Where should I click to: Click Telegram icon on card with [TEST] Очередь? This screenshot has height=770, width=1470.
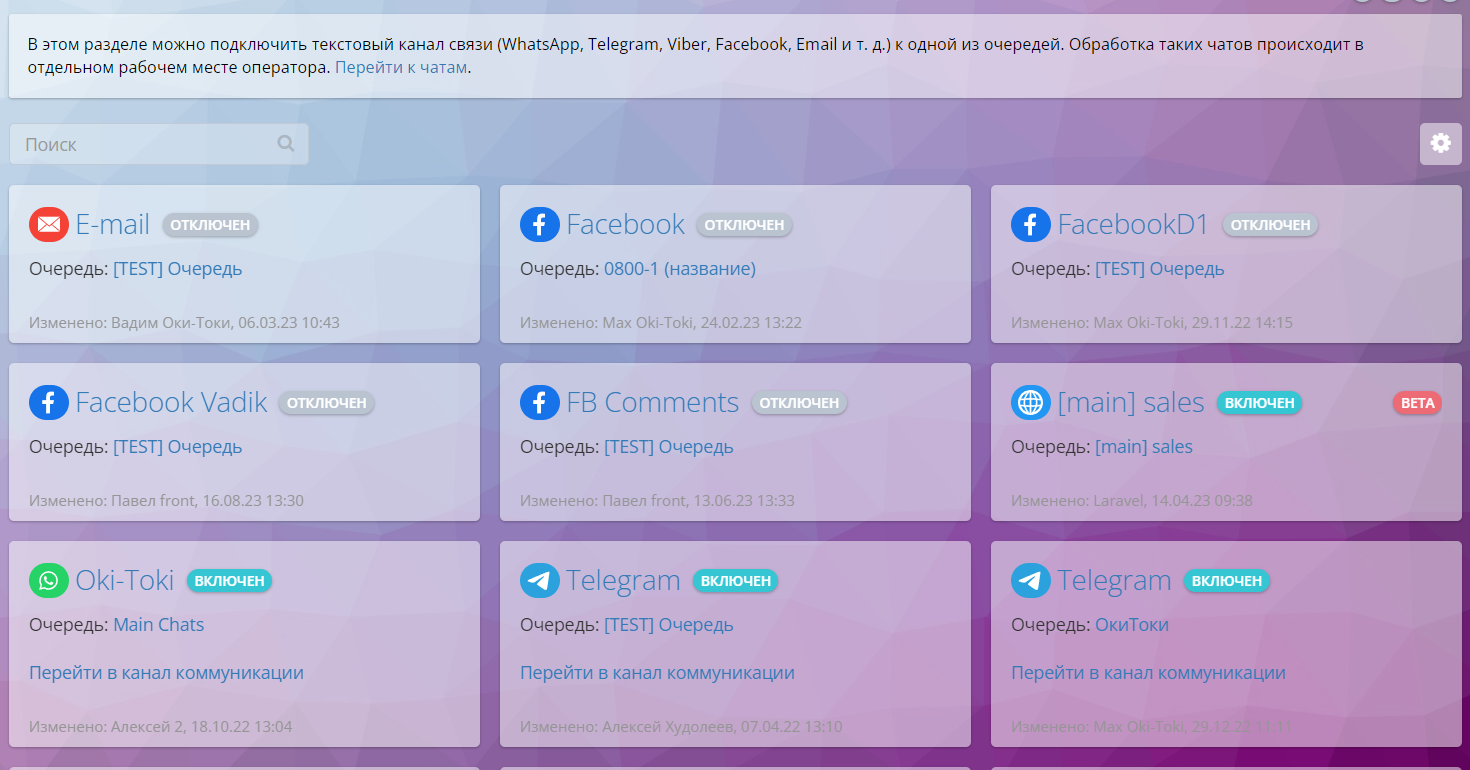tap(540, 580)
